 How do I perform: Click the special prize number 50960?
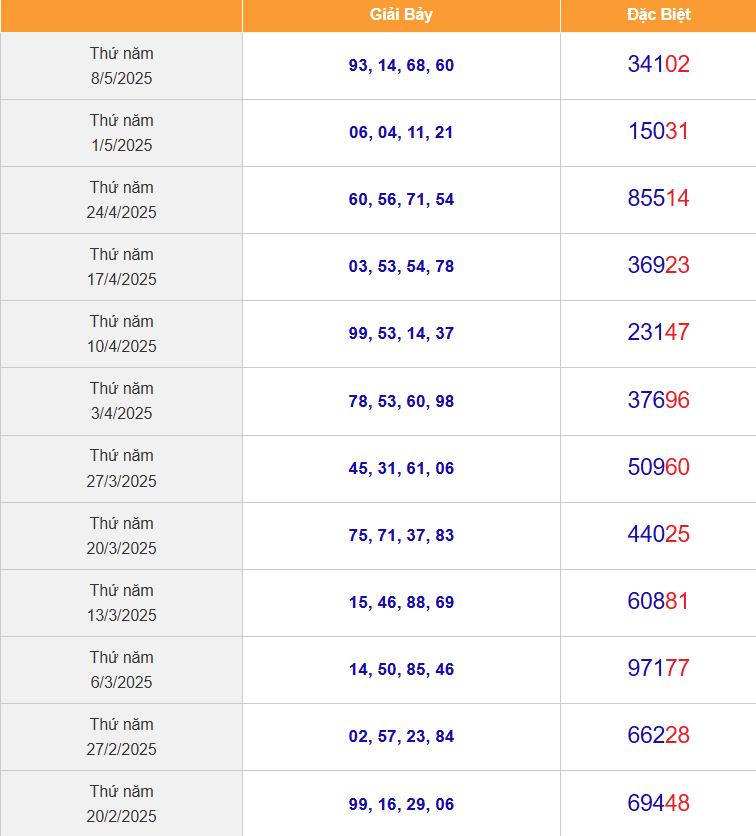658,467
